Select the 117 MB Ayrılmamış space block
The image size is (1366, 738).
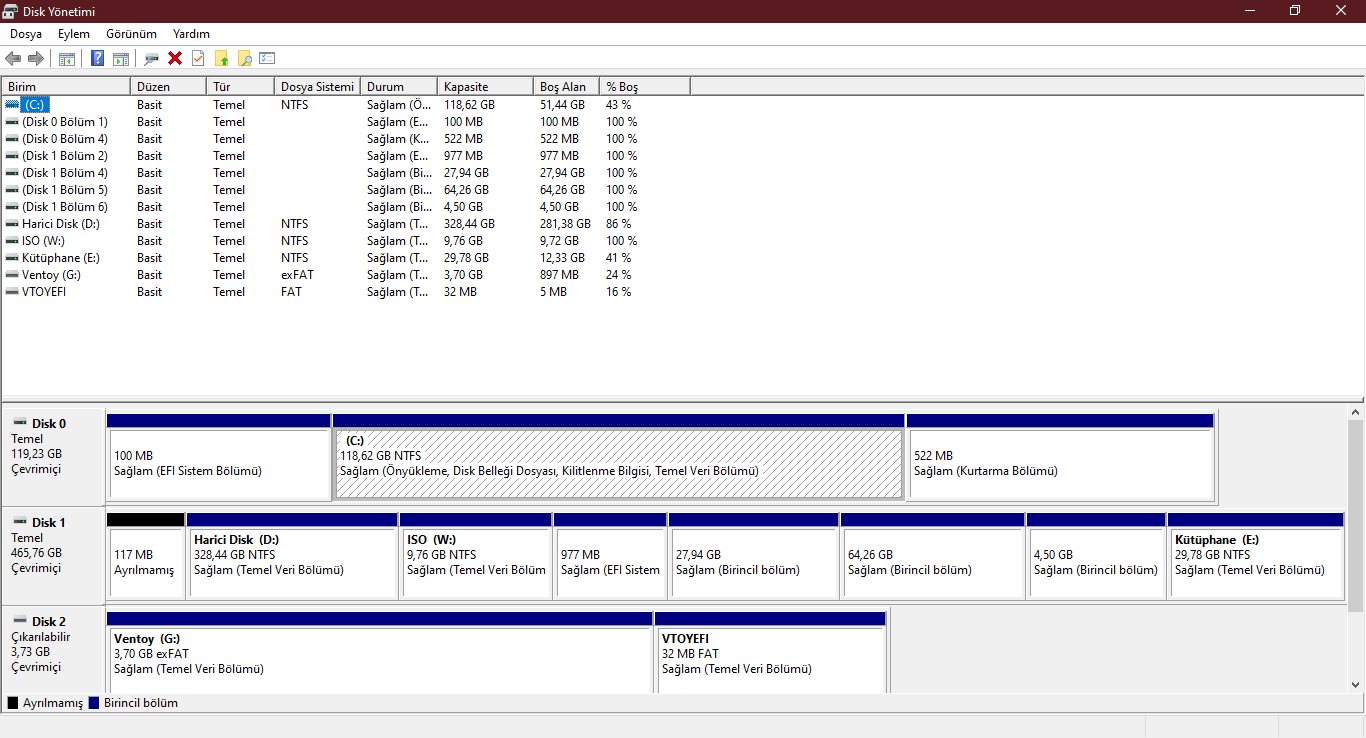[x=146, y=556]
